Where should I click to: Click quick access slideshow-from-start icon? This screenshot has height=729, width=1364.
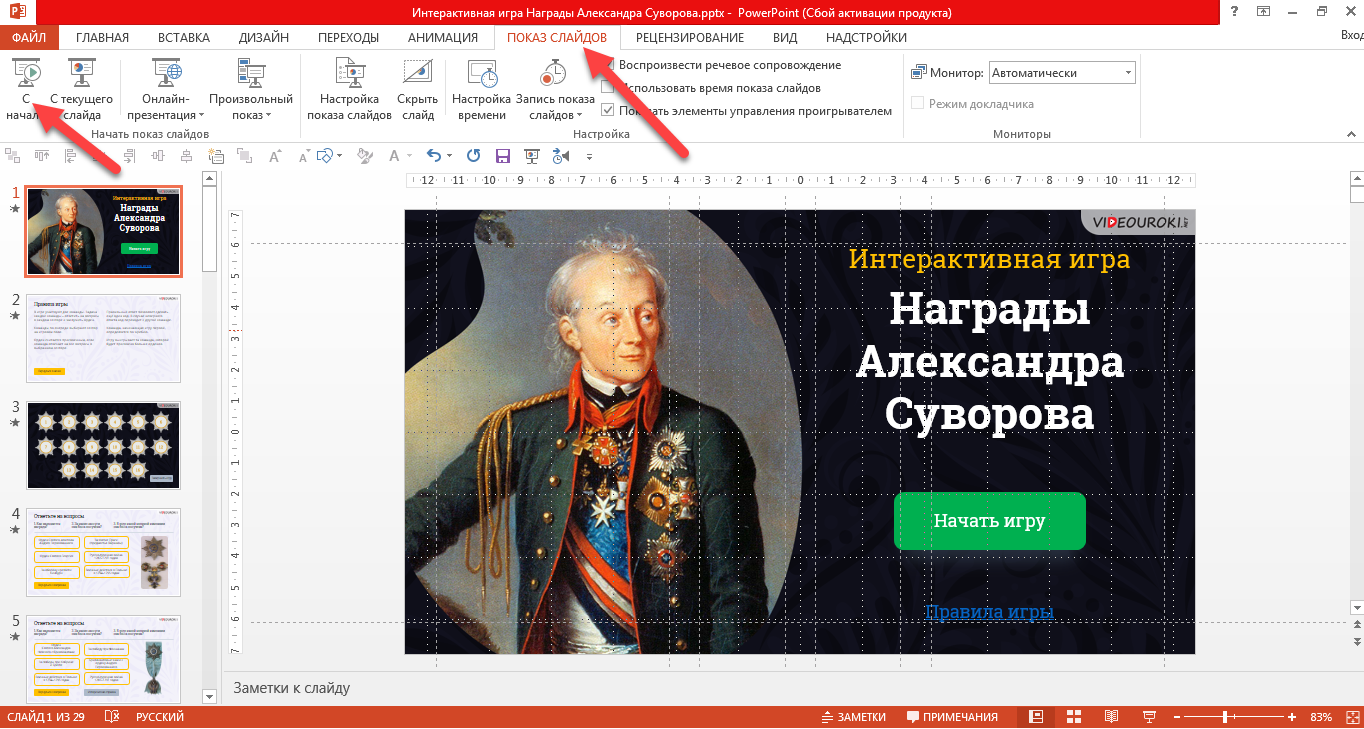pyautogui.click(x=532, y=156)
